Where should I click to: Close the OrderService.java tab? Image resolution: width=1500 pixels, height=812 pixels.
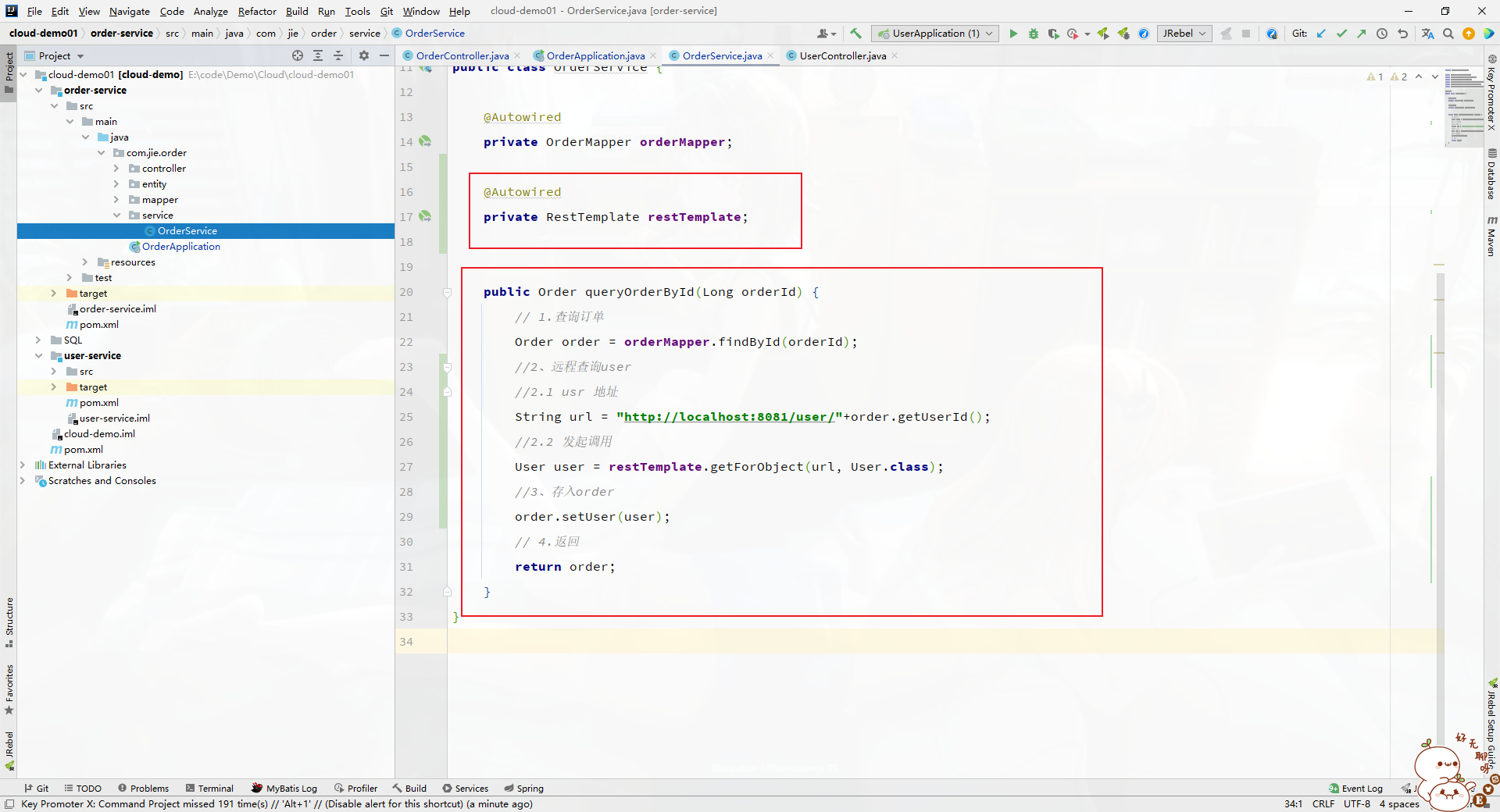pyautogui.click(x=770, y=55)
